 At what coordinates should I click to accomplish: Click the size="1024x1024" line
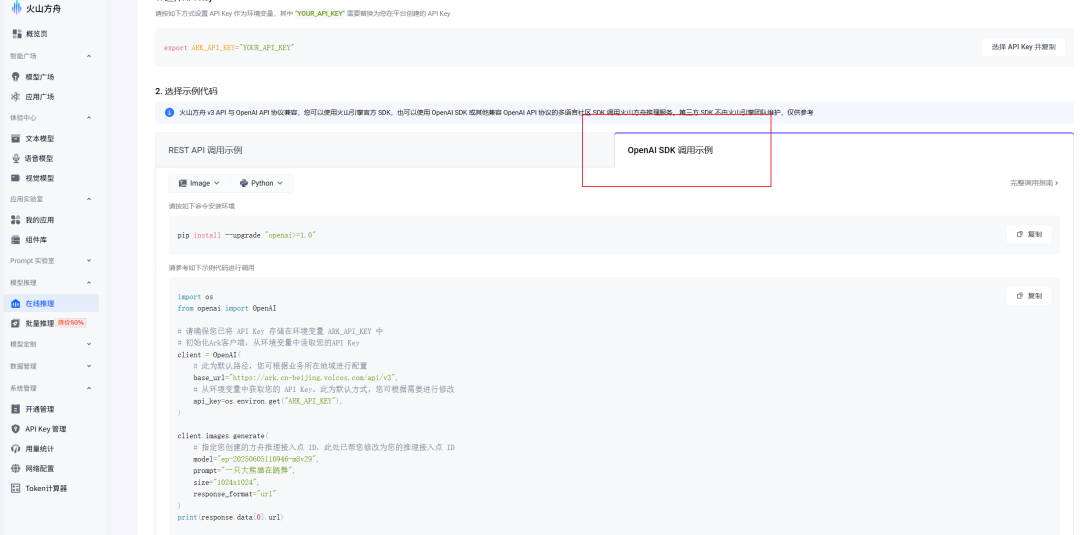227,482
